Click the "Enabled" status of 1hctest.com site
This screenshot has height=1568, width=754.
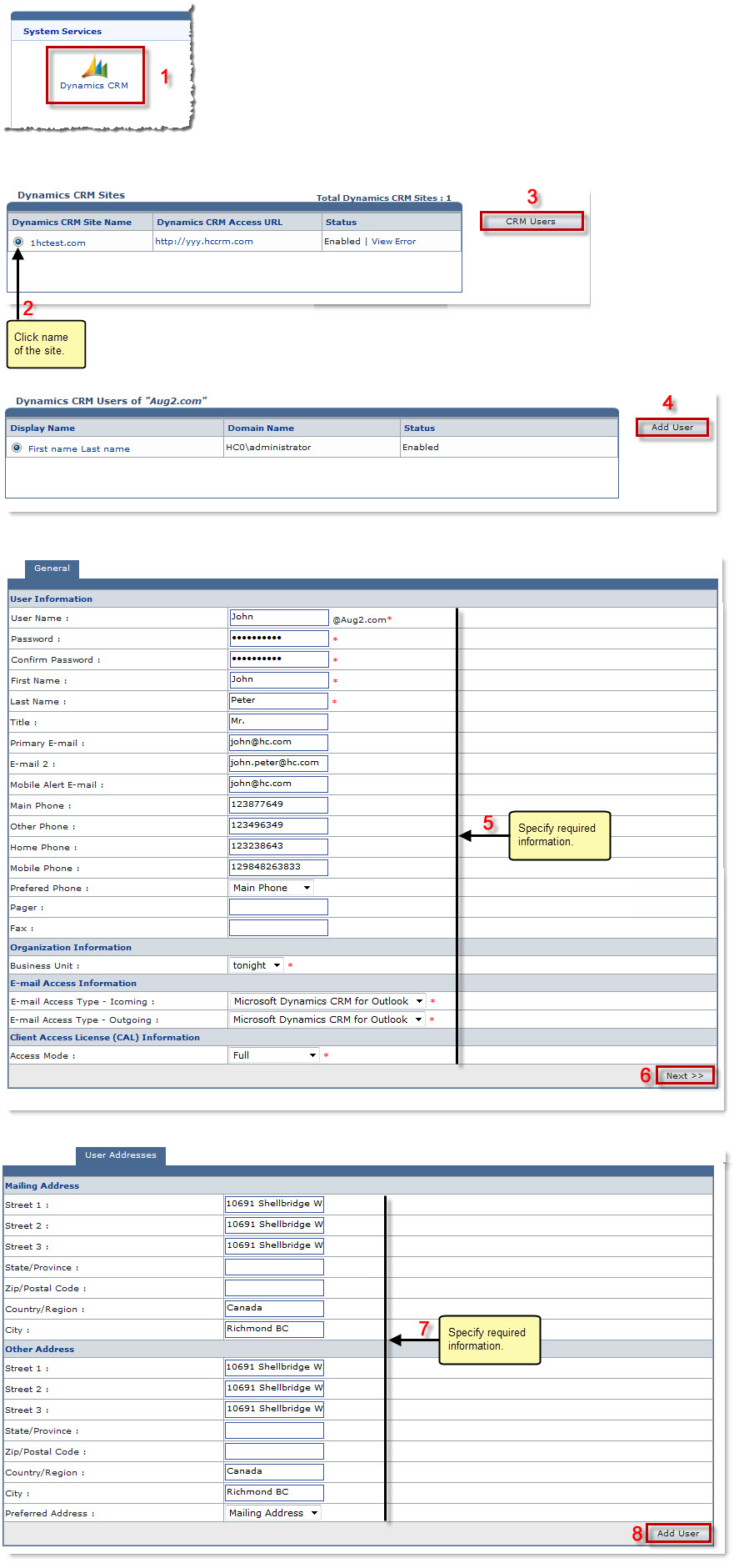[x=342, y=242]
